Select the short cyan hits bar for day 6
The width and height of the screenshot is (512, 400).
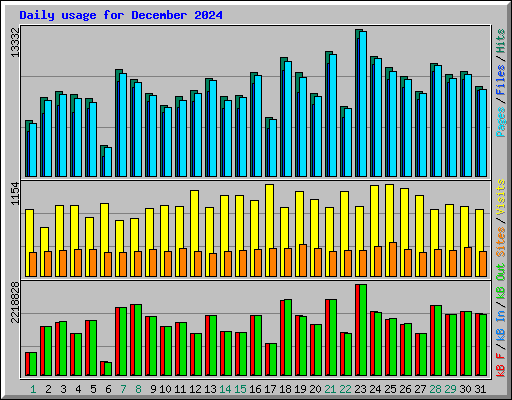point(108,162)
